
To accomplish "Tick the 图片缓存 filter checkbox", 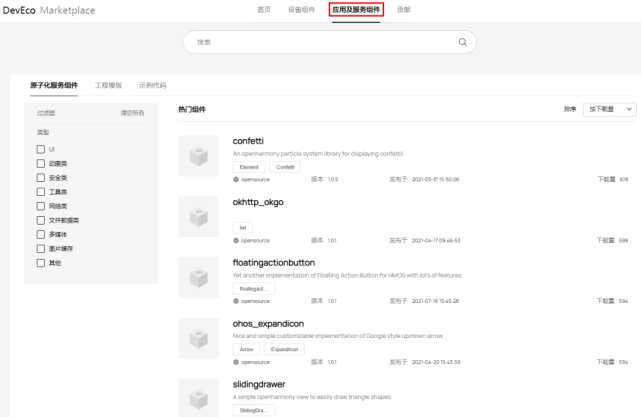I will point(41,249).
